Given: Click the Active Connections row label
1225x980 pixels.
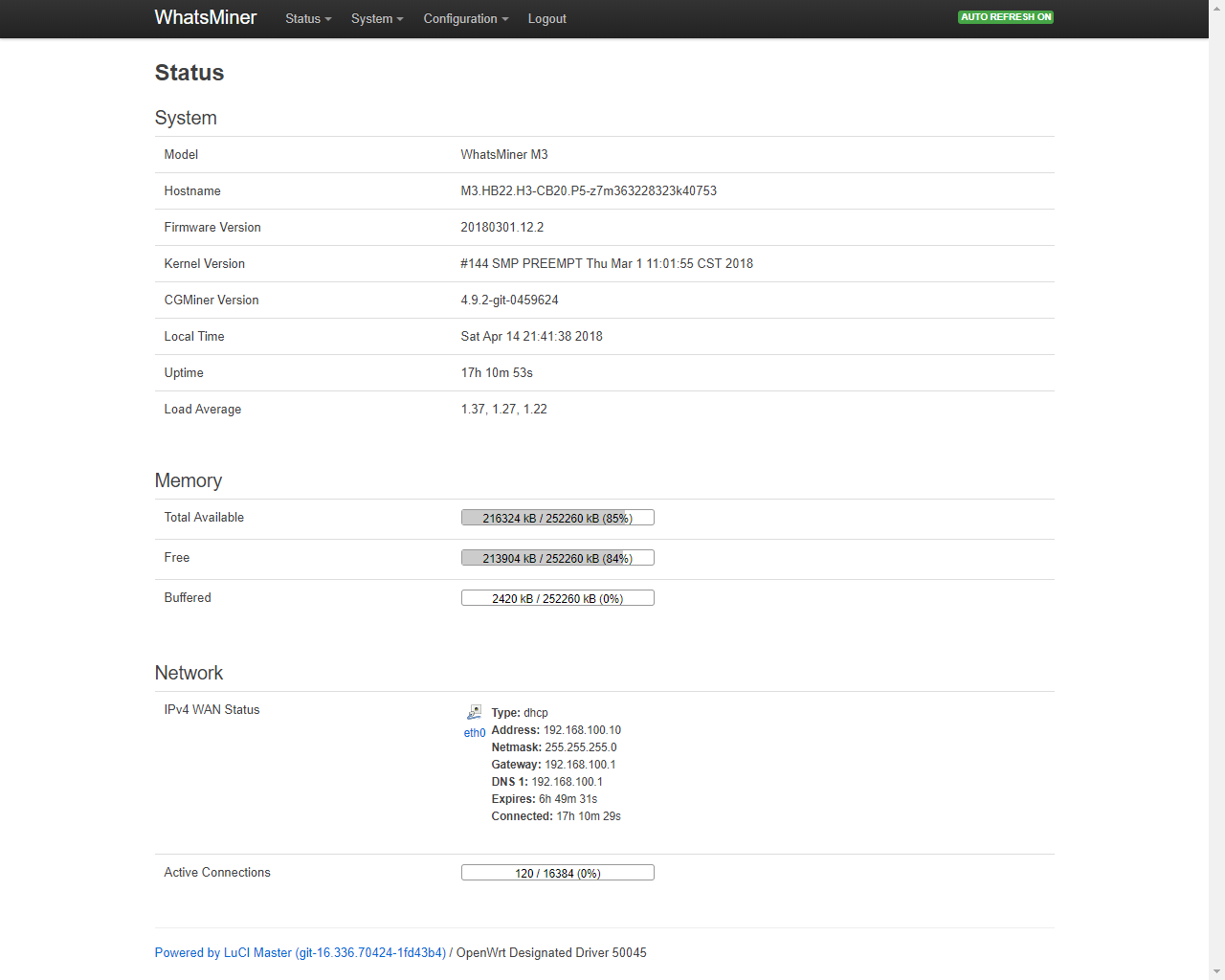Looking at the screenshot, I should point(217,872).
